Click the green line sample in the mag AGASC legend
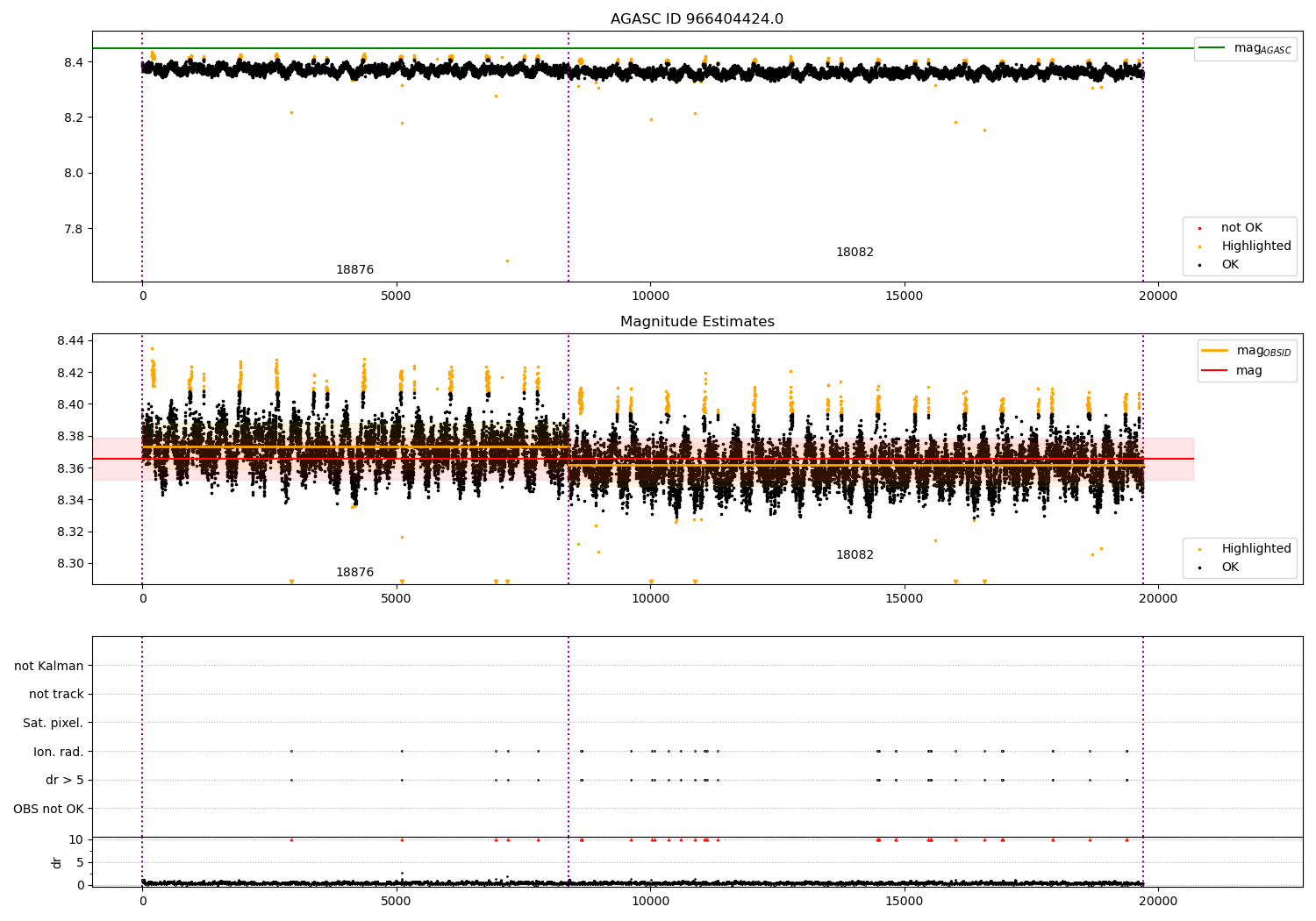 click(x=1212, y=48)
